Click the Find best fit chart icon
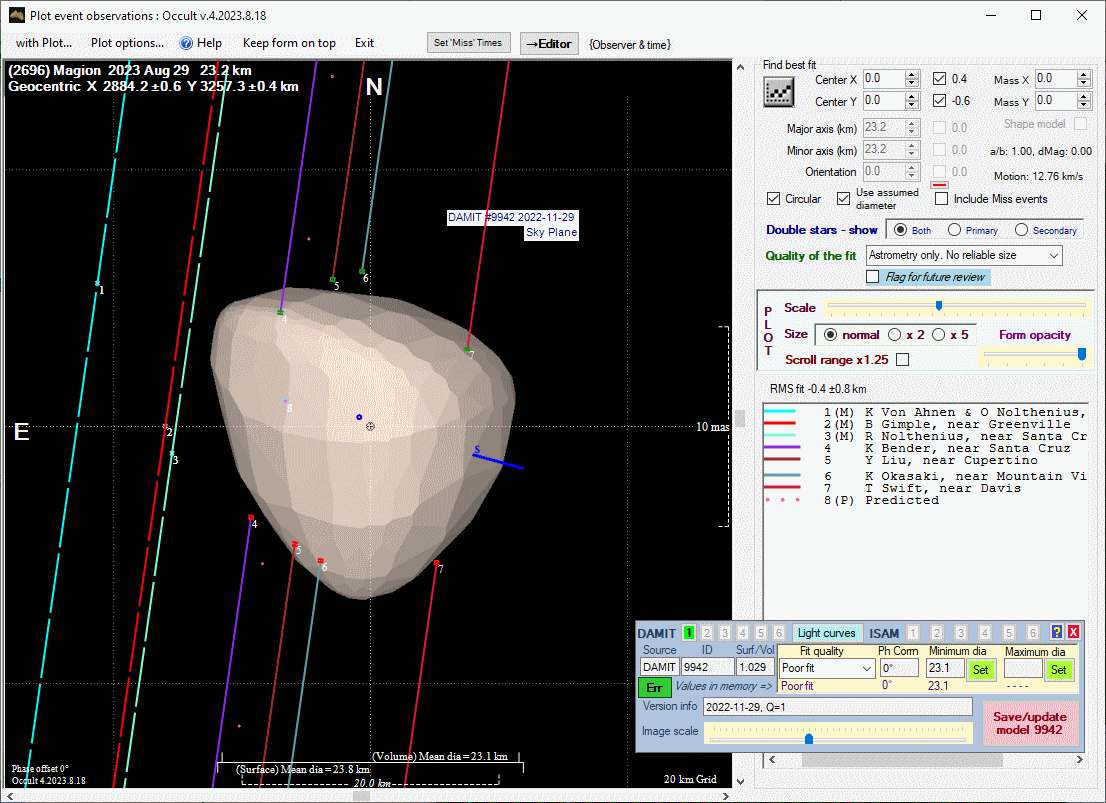Screen dimensions: 1106x803 (778, 92)
